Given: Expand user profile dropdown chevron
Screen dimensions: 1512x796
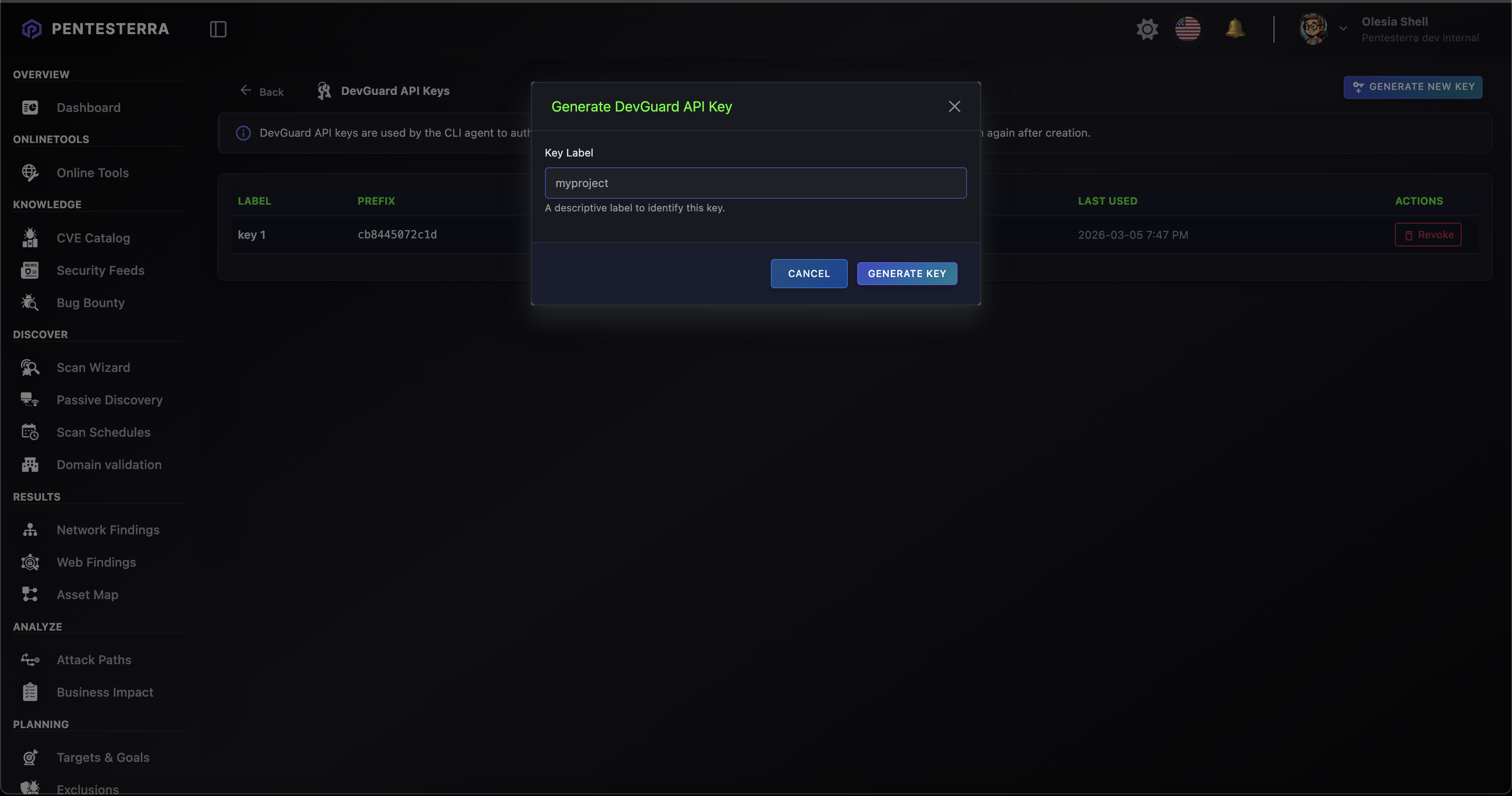Looking at the screenshot, I should 1343,29.
